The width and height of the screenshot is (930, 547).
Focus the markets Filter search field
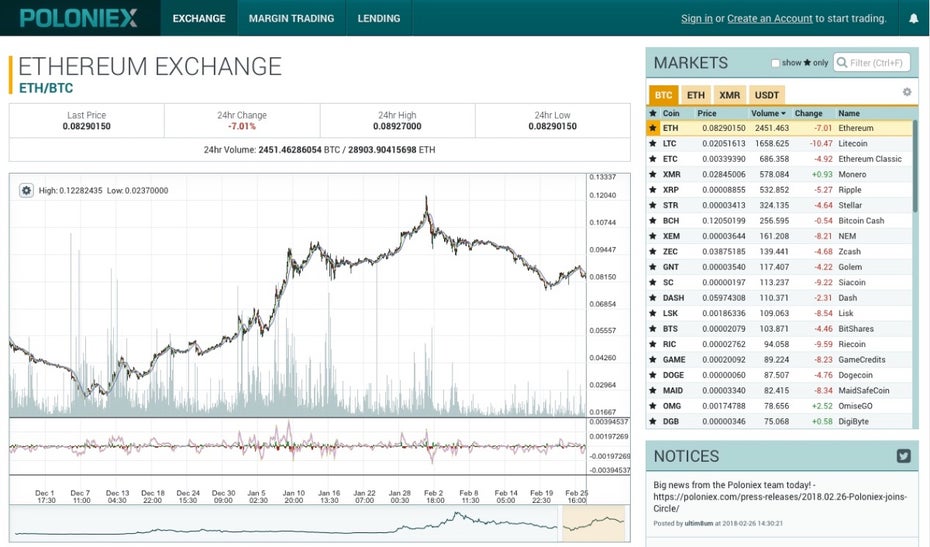pos(871,63)
